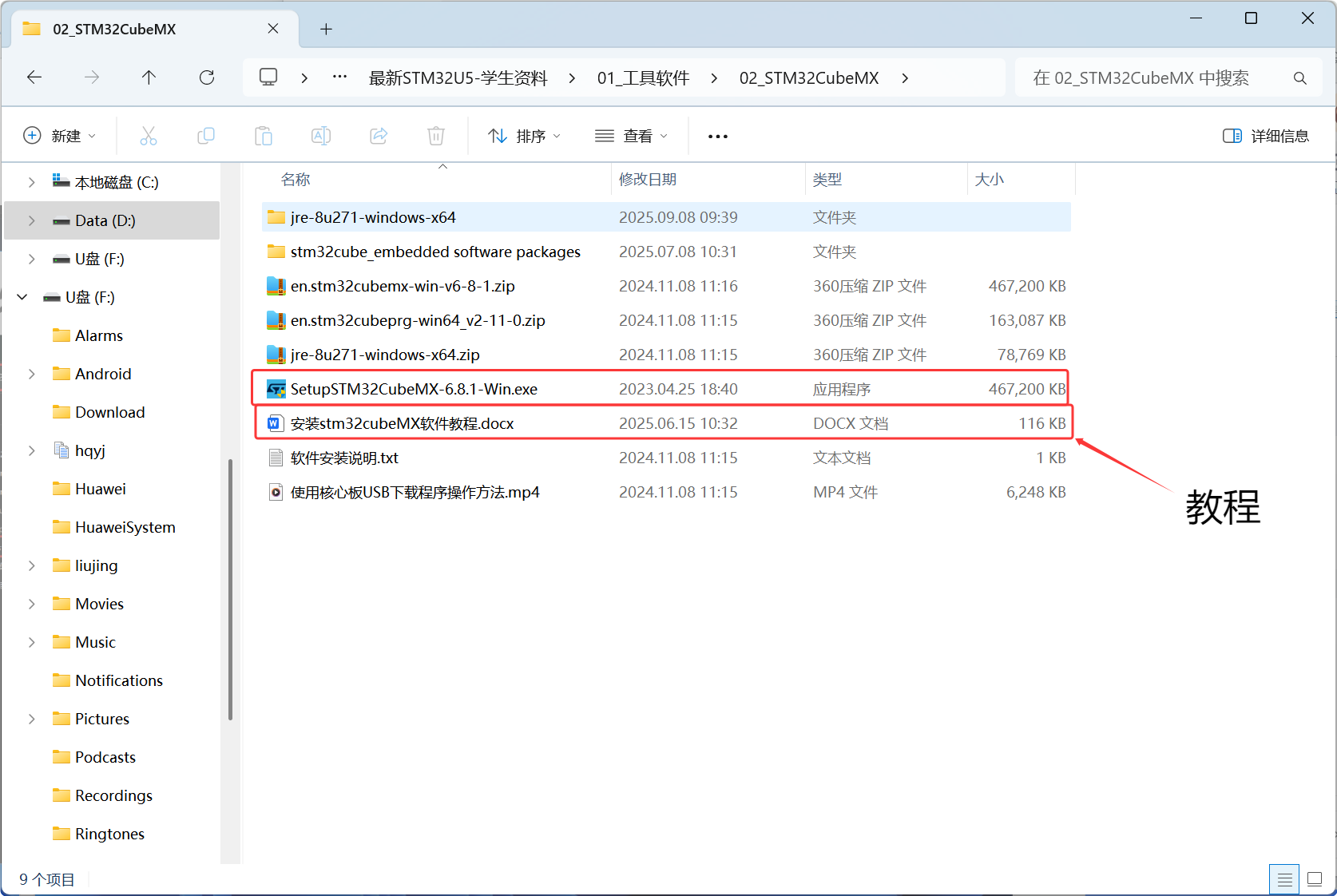Click the 02_STM32CubeMX breadcrumb segment
The image size is (1337, 896).
809,78
